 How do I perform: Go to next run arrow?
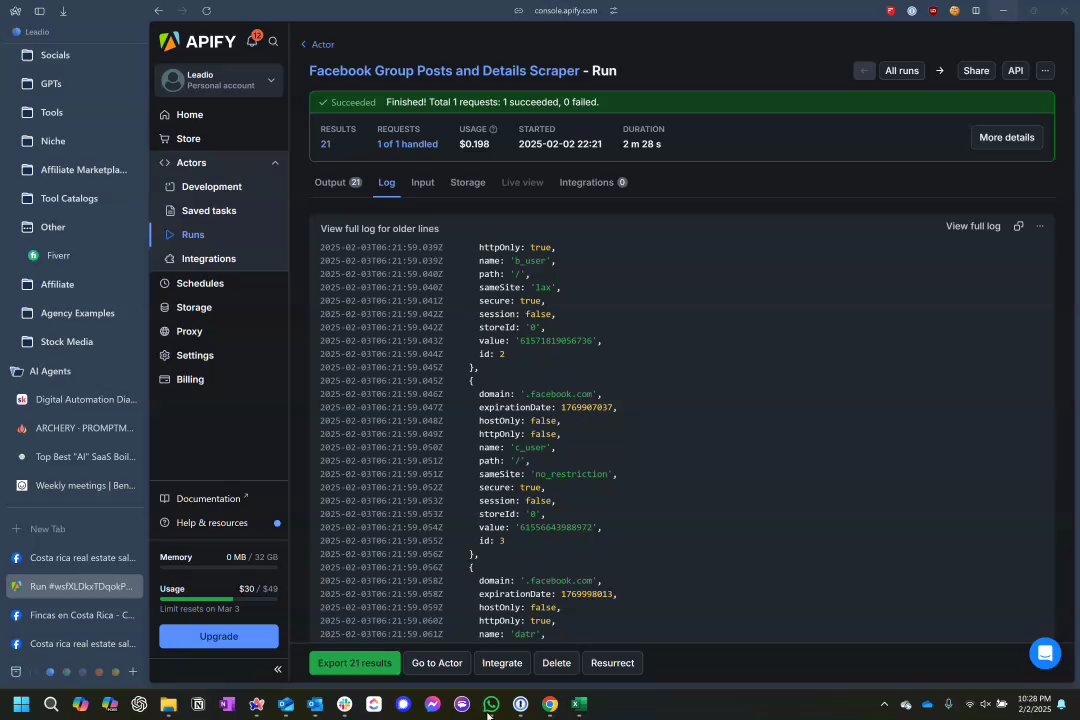coord(939,70)
